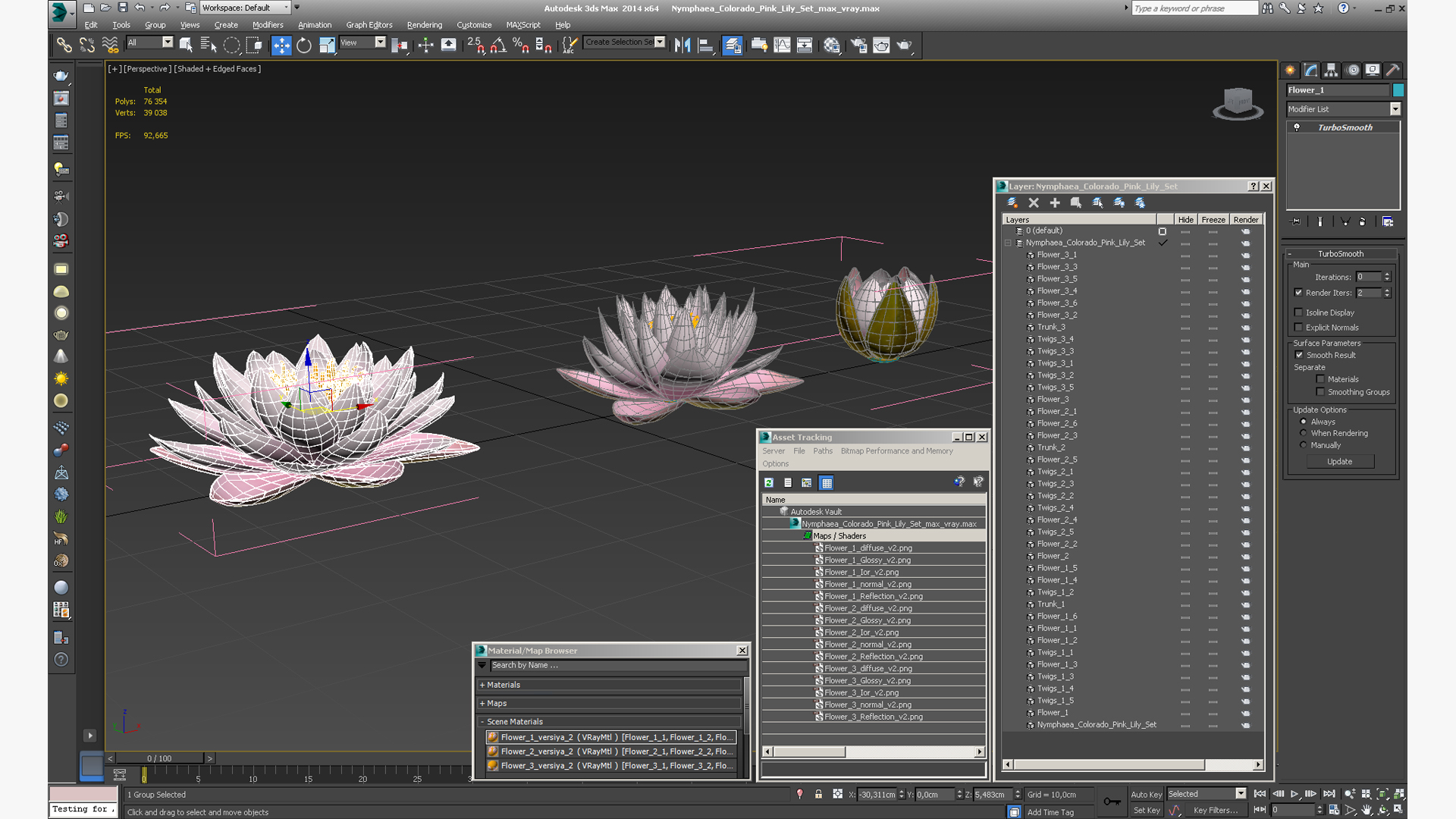Viewport: 1456px width, 819px height.
Task: Open the Create command panel tab
Action: coord(1290,70)
